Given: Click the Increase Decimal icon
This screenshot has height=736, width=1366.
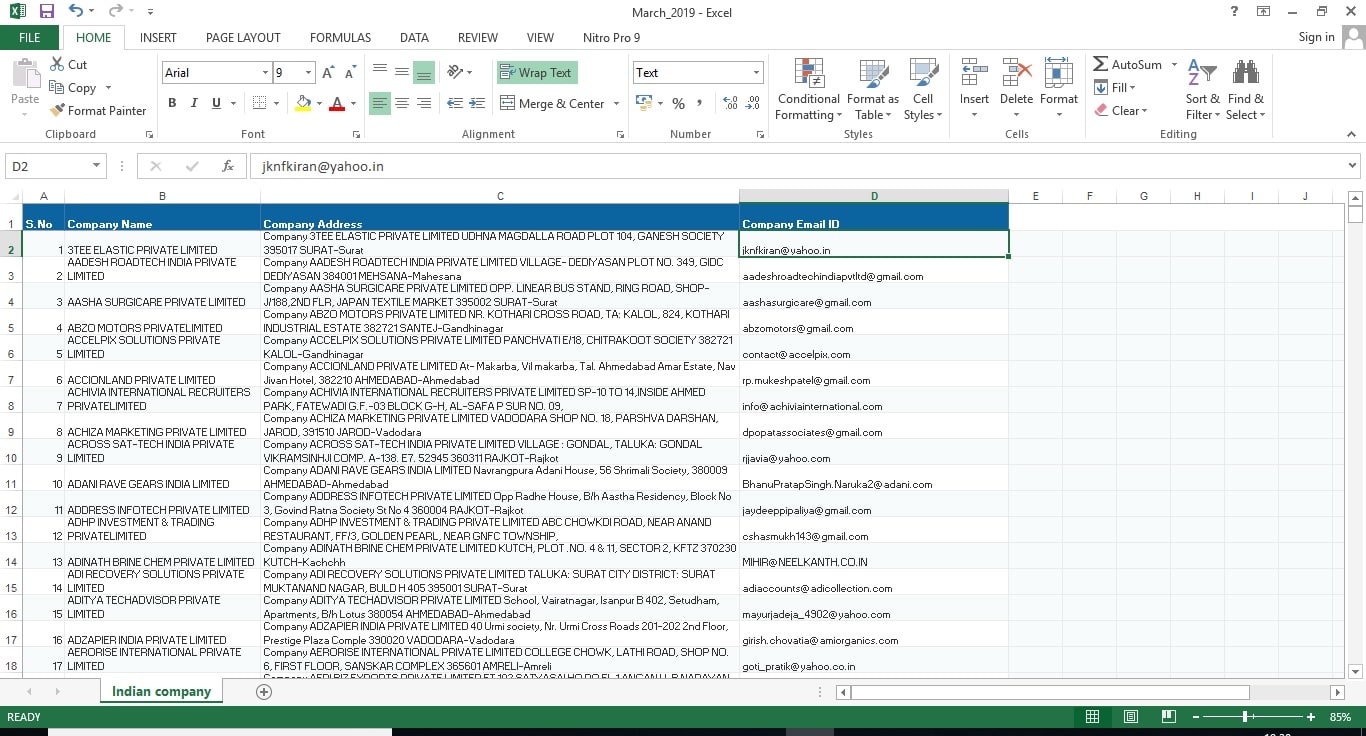Looking at the screenshot, I should coord(727,103).
